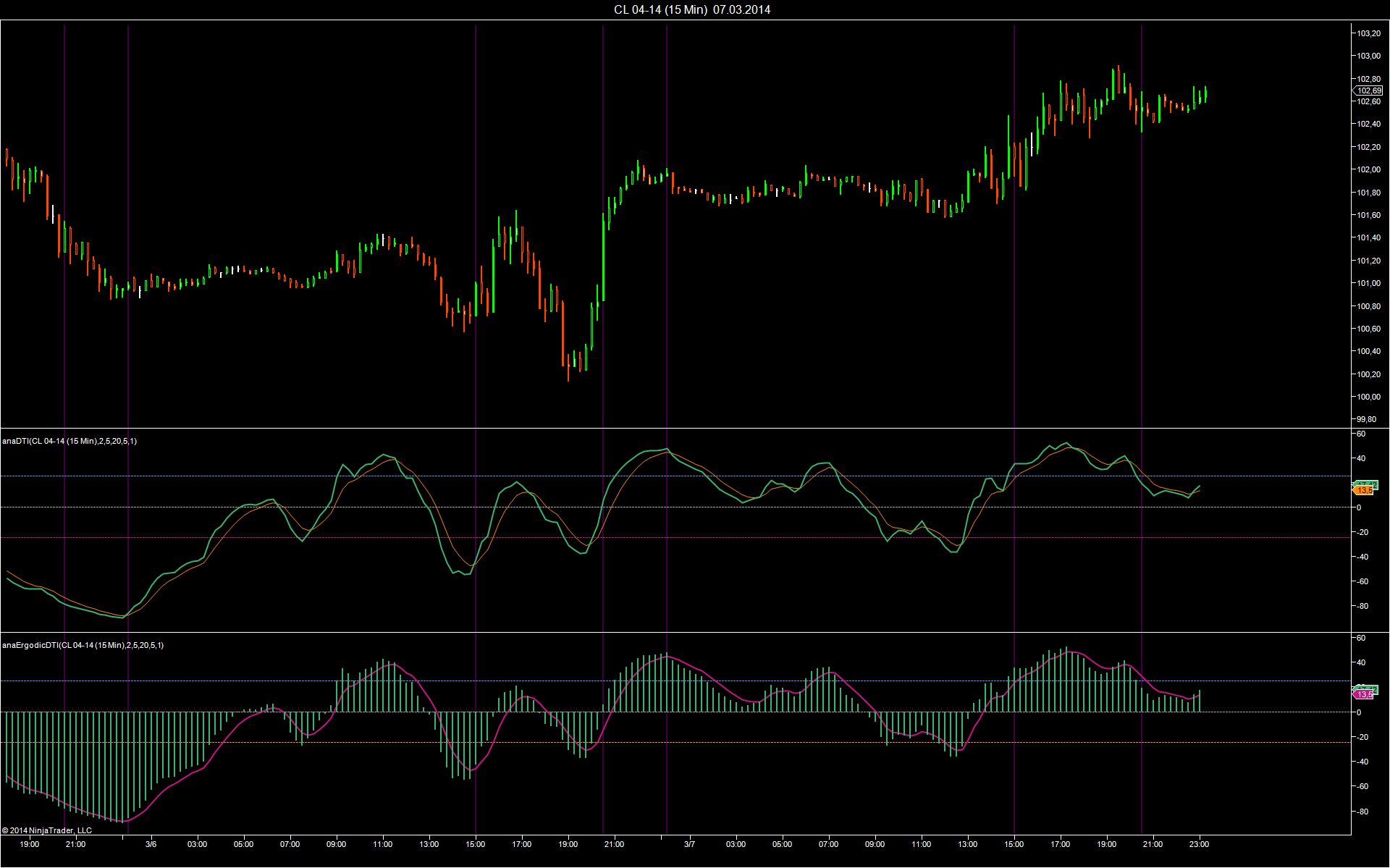This screenshot has width=1390, height=868.
Task: Click the 103,20 price axis label
Action: point(1368,33)
